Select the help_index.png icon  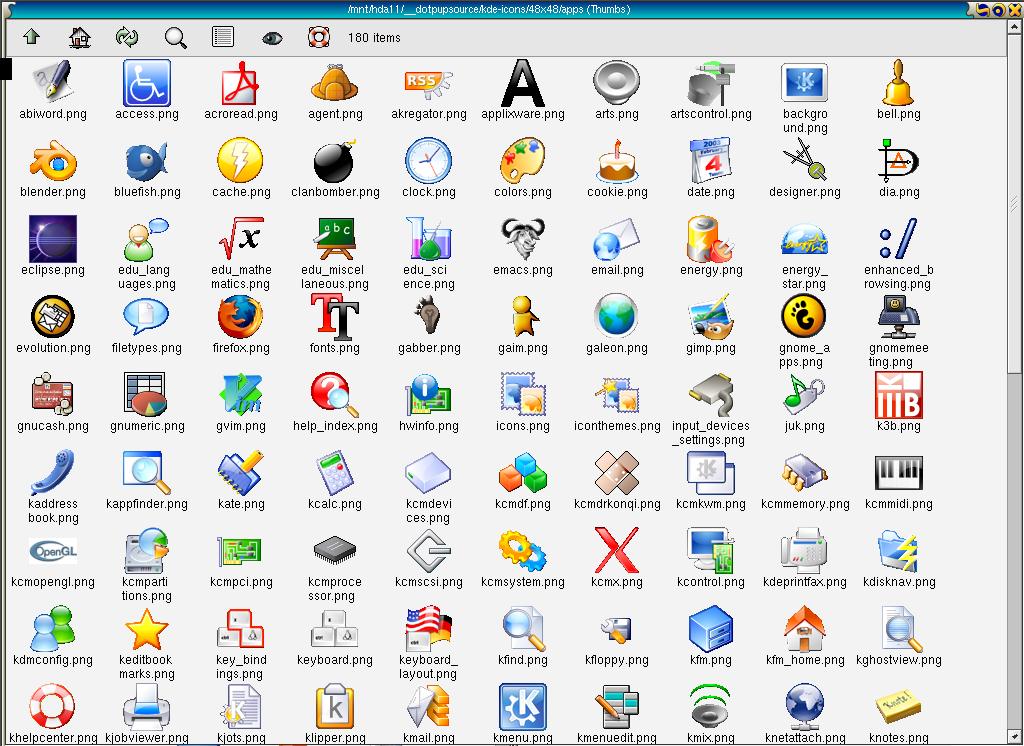click(x=335, y=395)
